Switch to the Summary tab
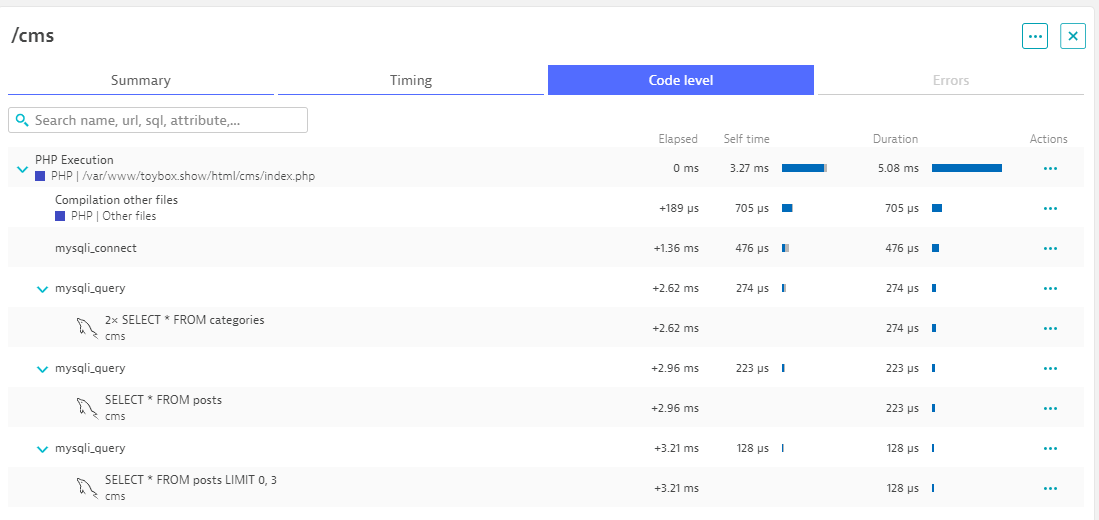1099x520 pixels. 140,80
